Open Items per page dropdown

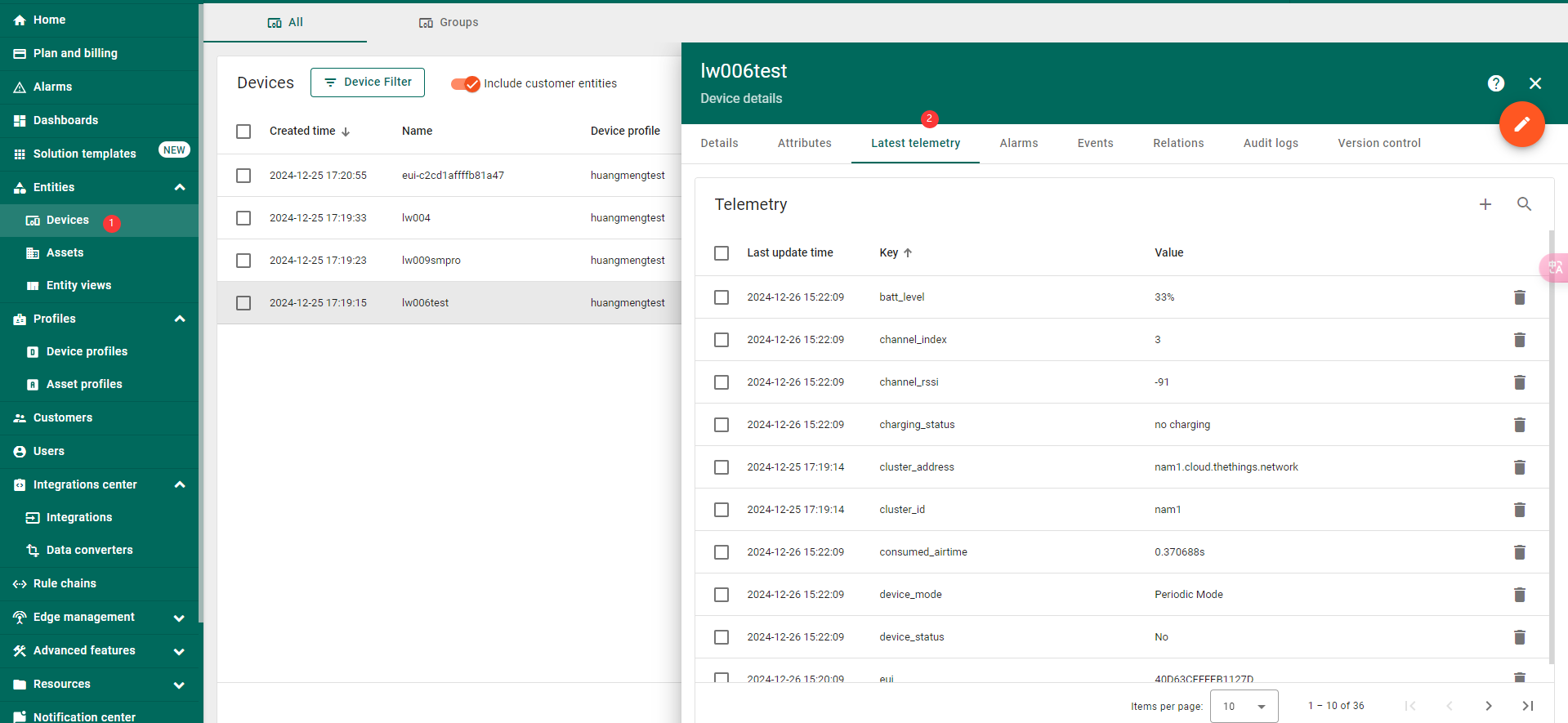point(1244,706)
